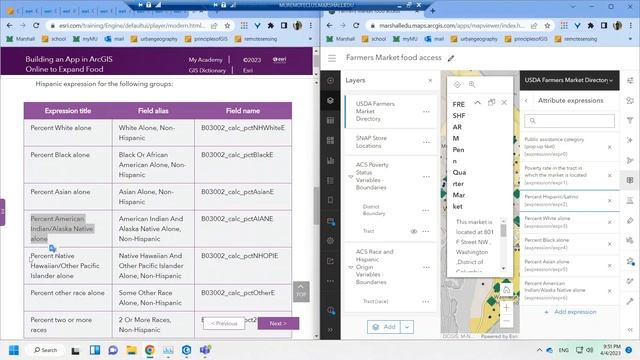This screenshot has width=640, height=360.
Task: Toggle visibility of the Tract layer
Action: pos(413,231)
